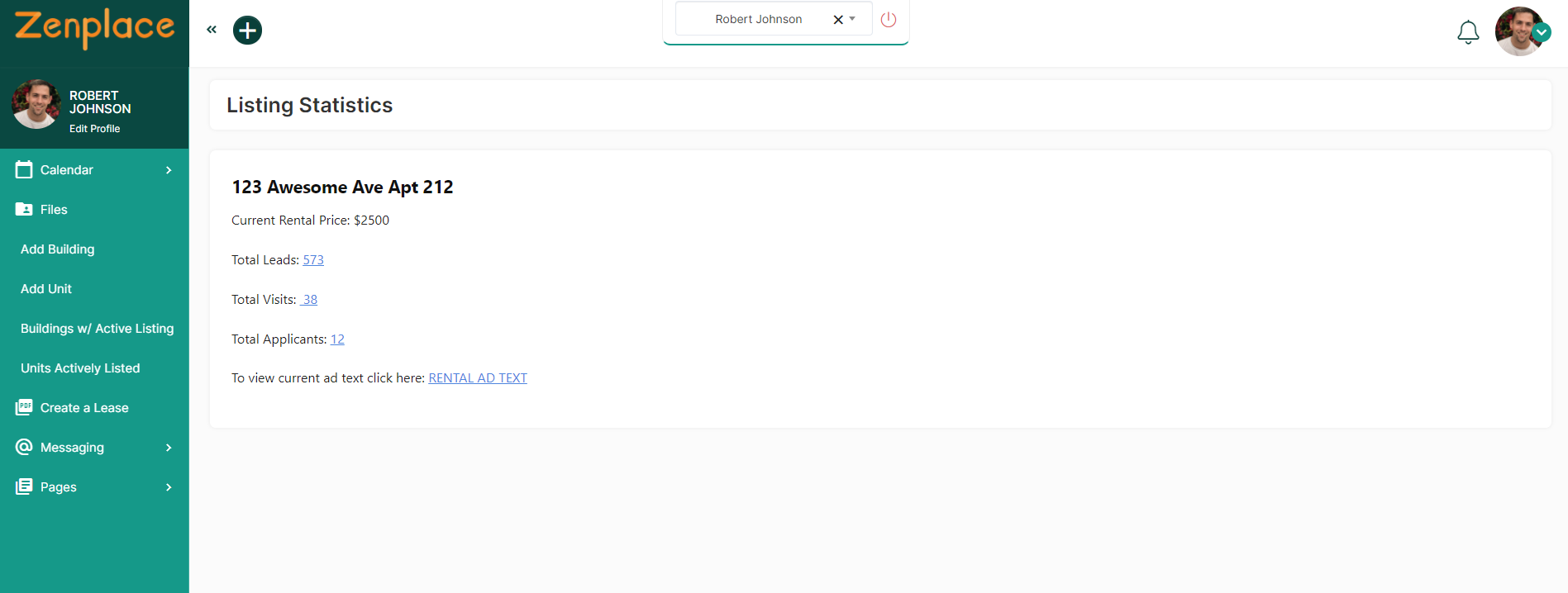Click the Zenplace logo

pyautogui.click(x=94, y=28)
